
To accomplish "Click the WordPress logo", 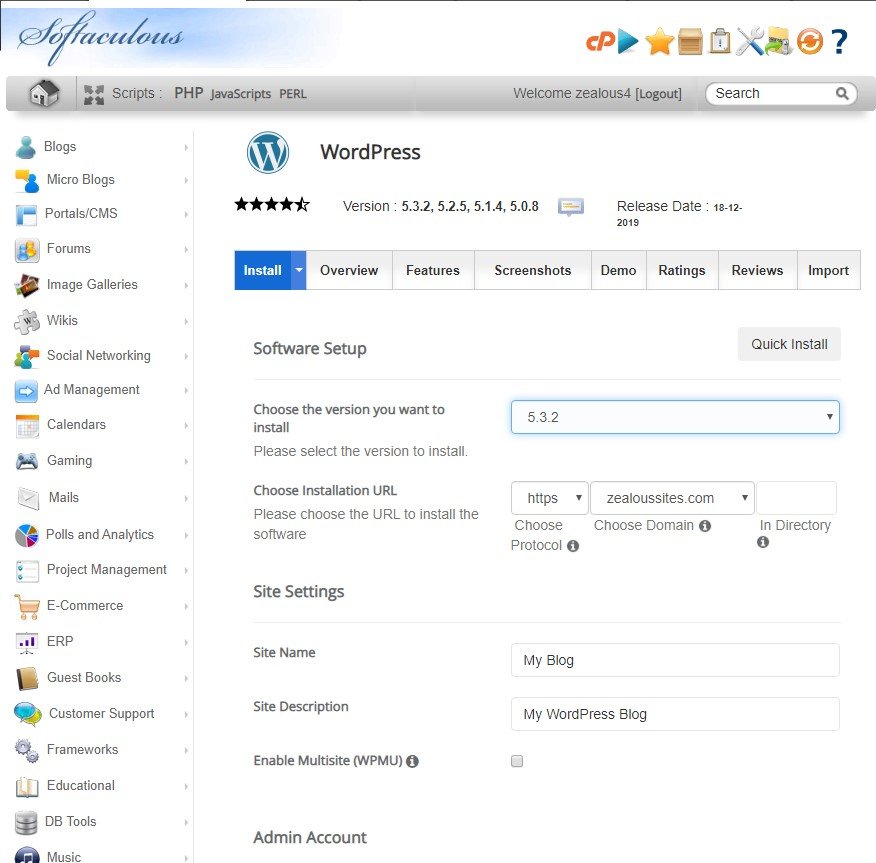I will point(268,152).
